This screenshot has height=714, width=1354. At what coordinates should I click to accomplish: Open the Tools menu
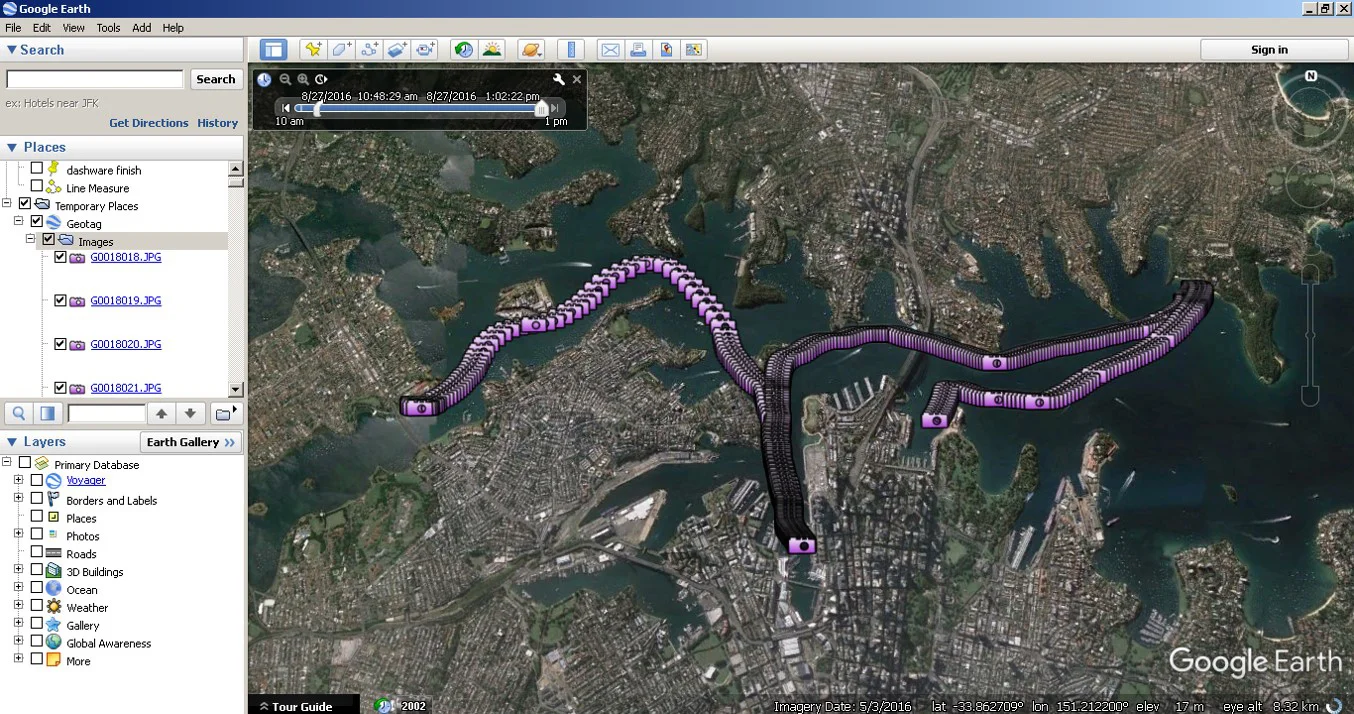(x=108, y=28)
